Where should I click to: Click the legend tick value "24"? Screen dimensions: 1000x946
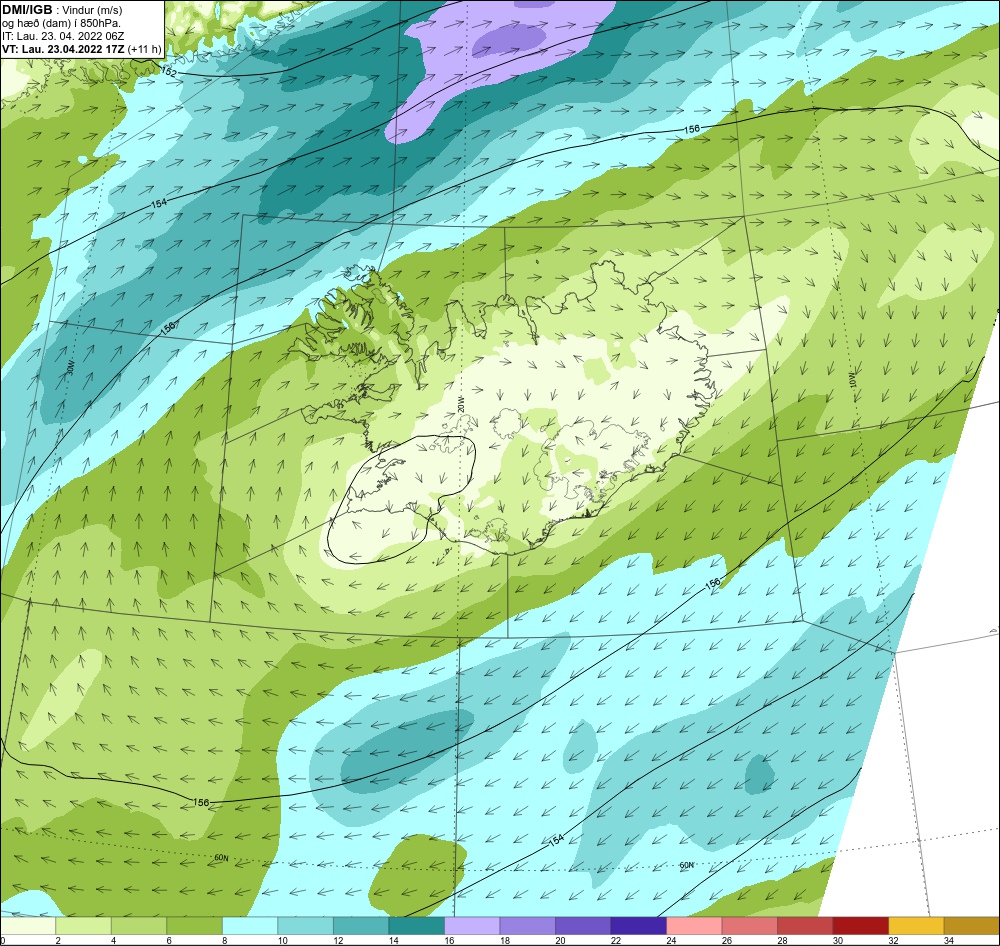point(671,940)
